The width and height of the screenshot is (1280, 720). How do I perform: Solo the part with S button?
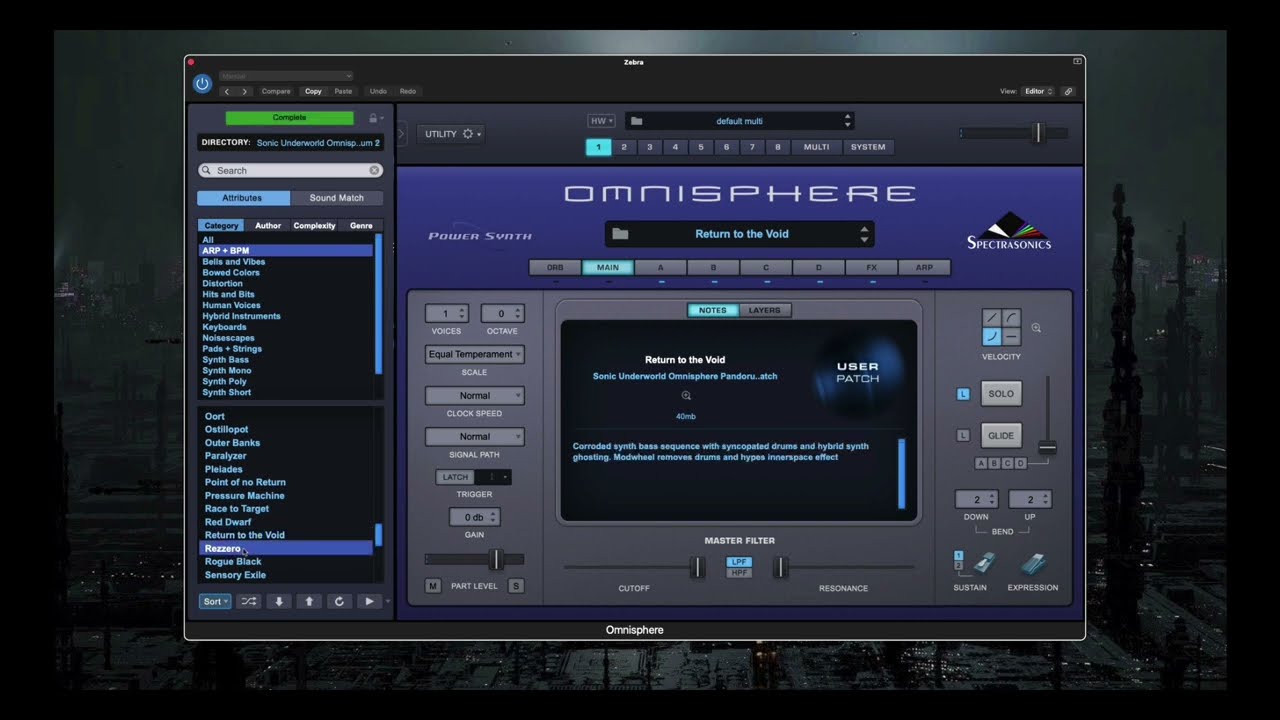(516, 586)
